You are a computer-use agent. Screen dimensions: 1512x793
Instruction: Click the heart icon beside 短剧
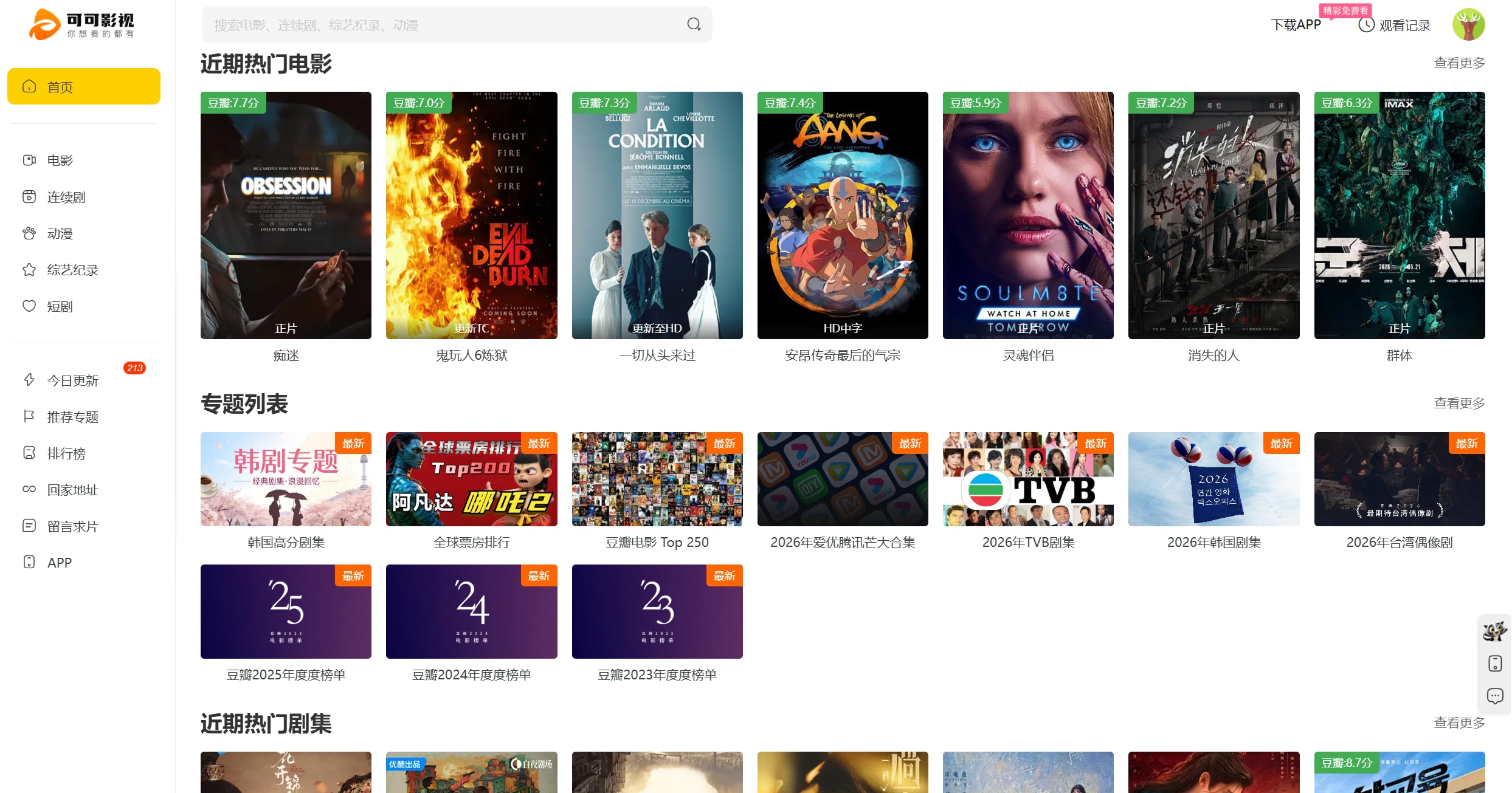[x=29, y=306]
